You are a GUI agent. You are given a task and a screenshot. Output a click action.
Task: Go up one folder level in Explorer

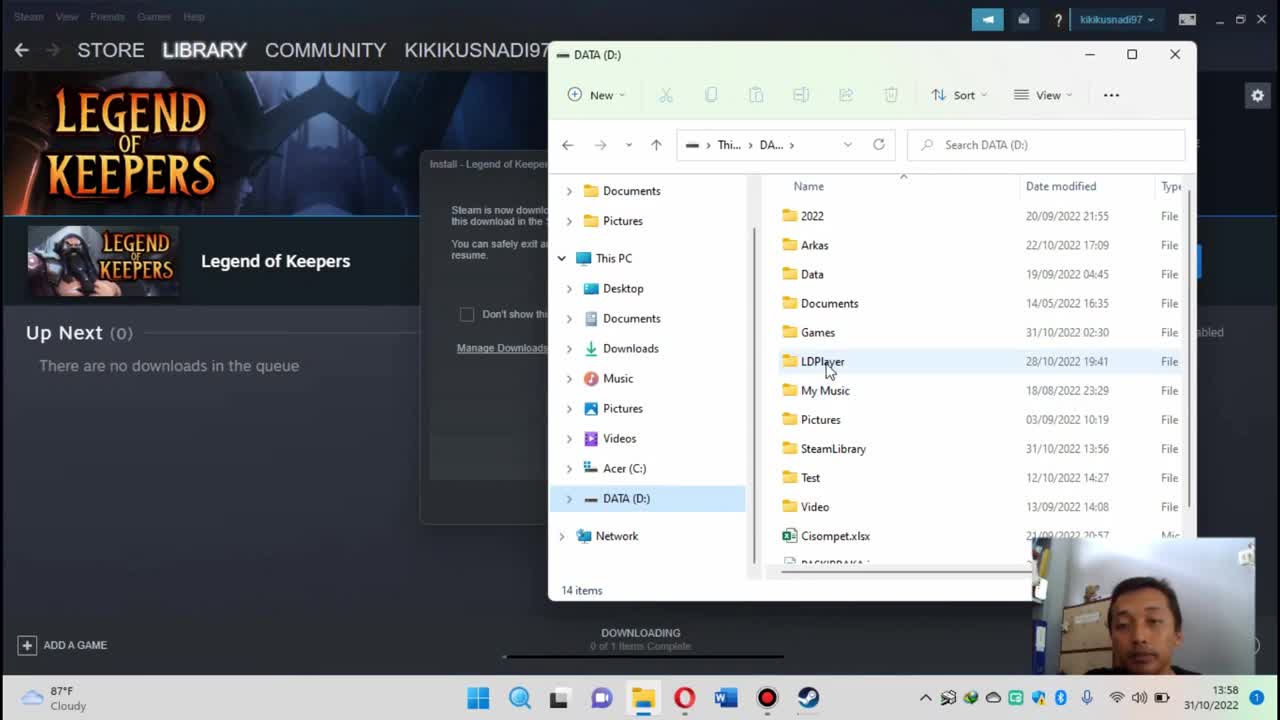[656, 145]
